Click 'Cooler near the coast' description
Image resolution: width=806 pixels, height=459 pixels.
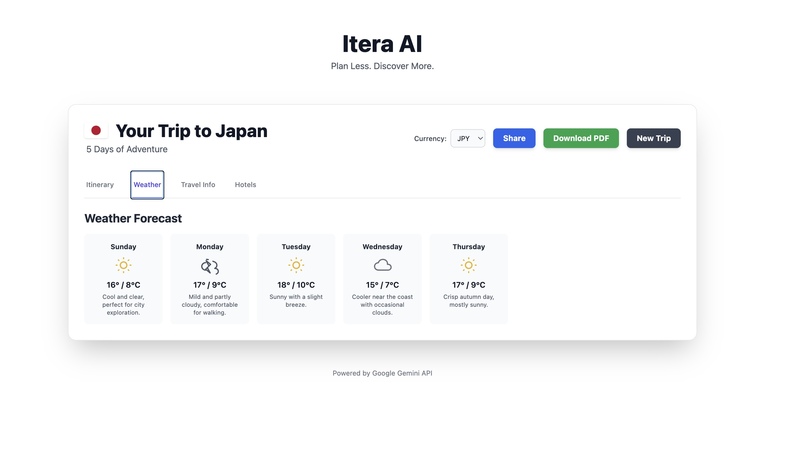coord(382,304)
